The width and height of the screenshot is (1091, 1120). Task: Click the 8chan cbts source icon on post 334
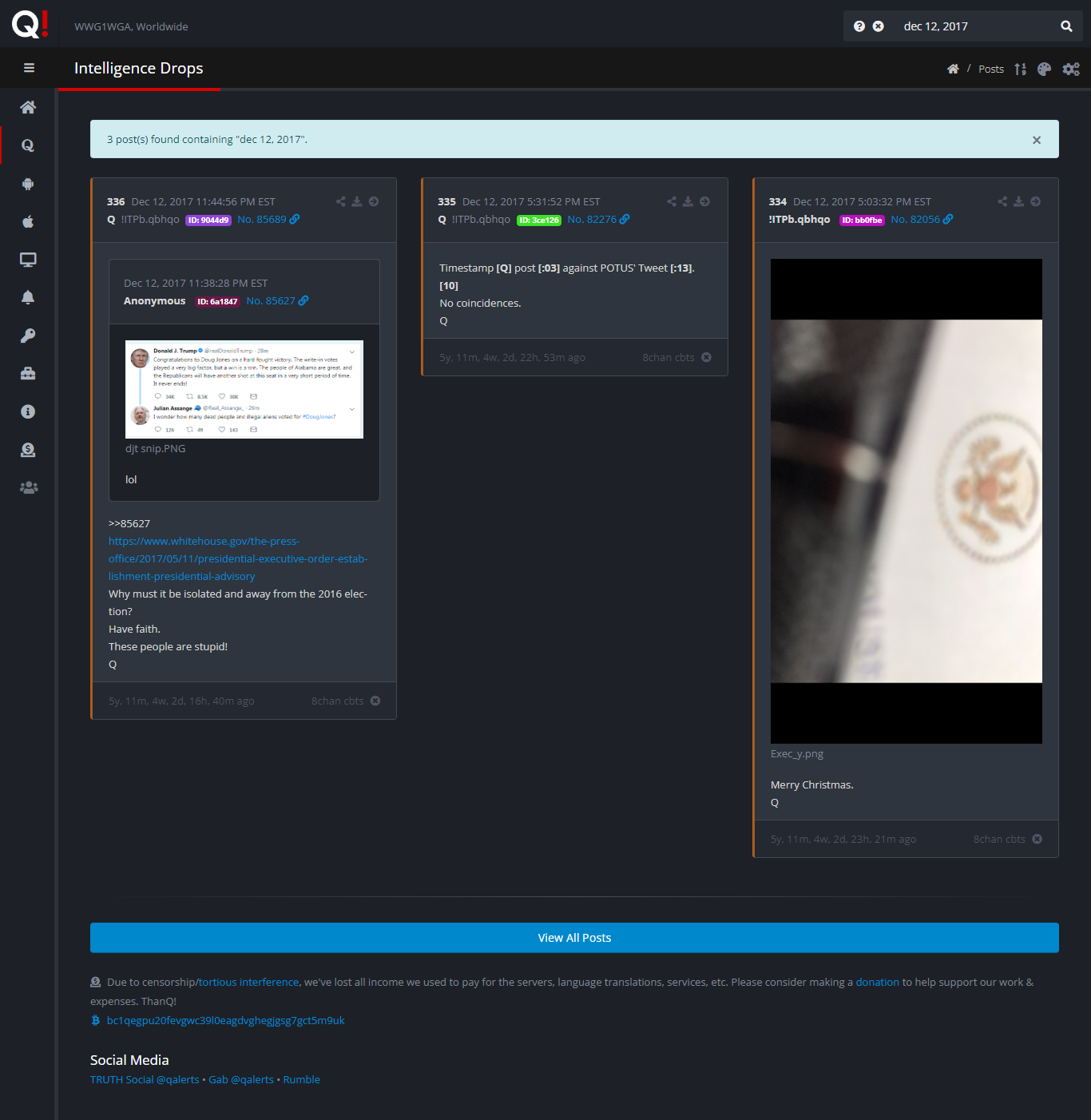click(1037, 839)
